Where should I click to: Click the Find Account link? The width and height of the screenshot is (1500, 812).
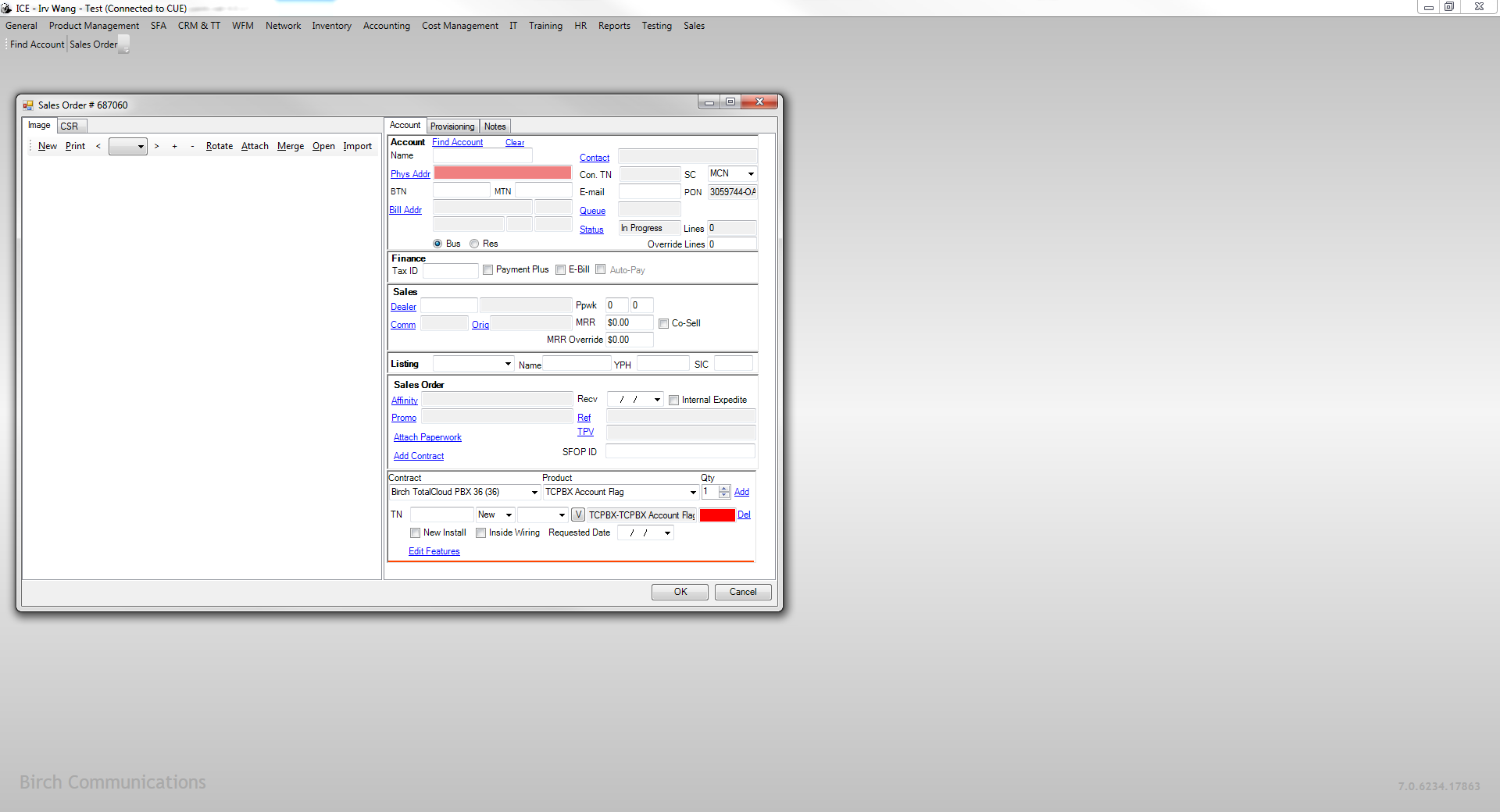pyautogui.click(x=457, y=142)
